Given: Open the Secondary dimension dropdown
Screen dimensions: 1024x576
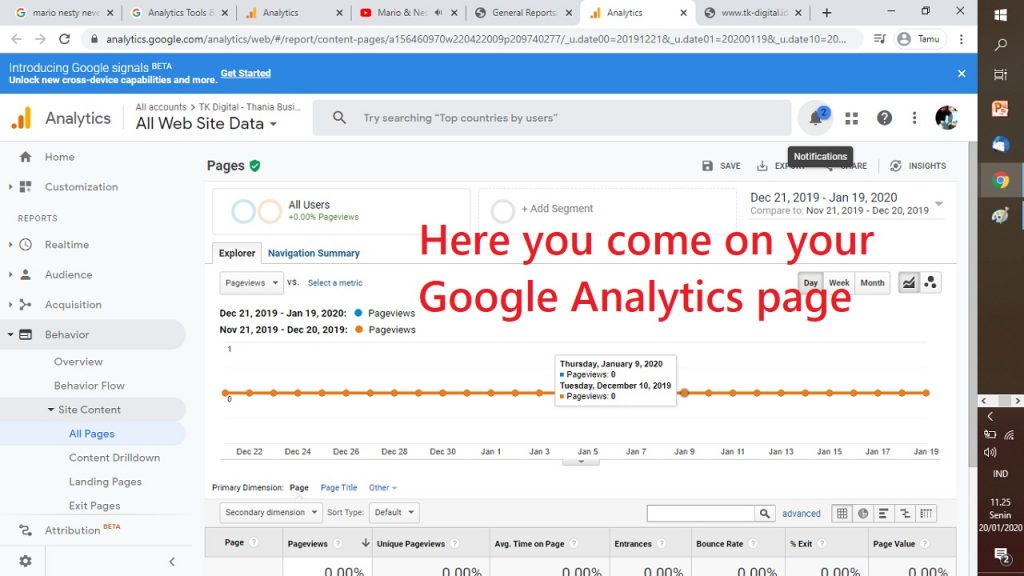Looking at the screenshot, I should click(271, 513).
